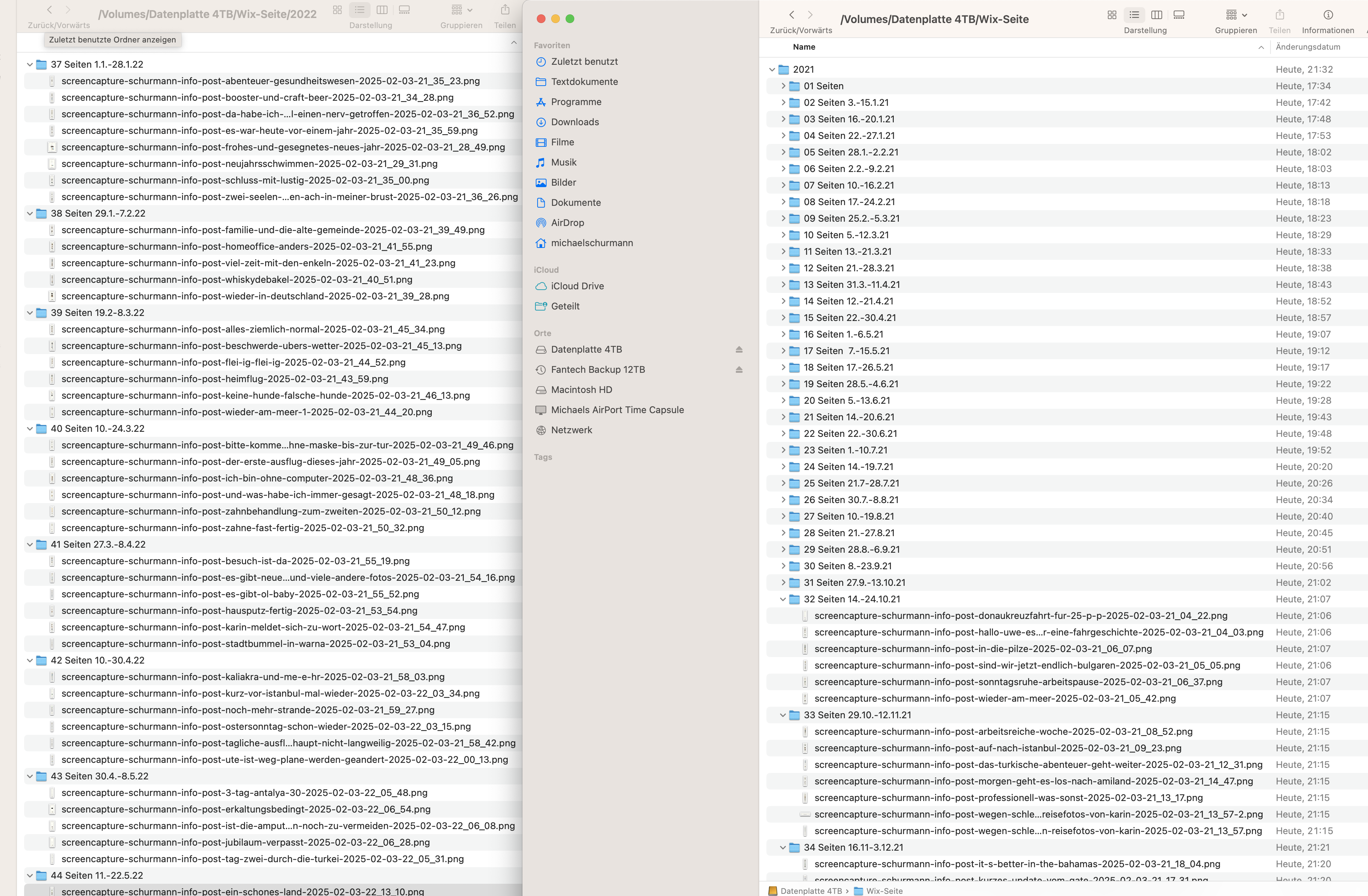Switch right window to column view
This screenshot has height=896, width=1368.
[1156, 15]
